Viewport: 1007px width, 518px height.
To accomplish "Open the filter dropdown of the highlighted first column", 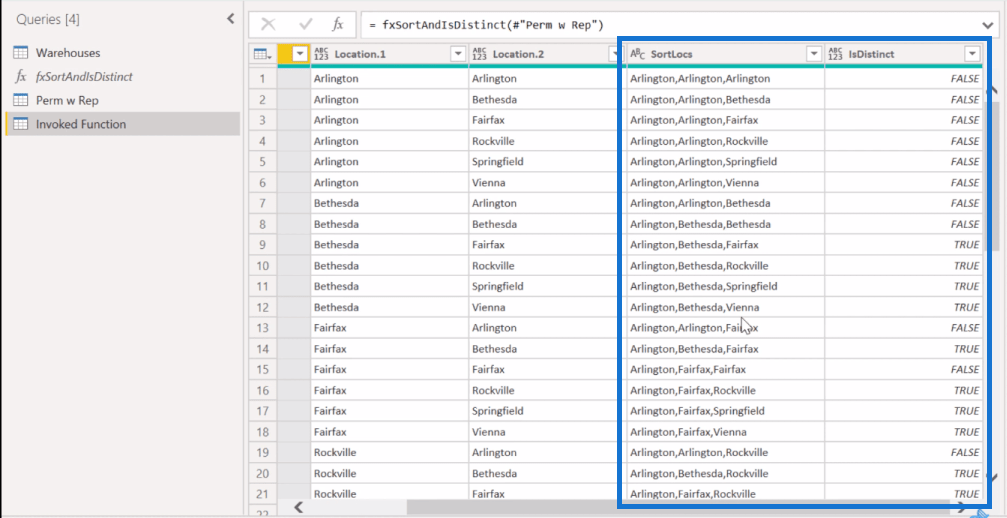I will tap(300, 55).
